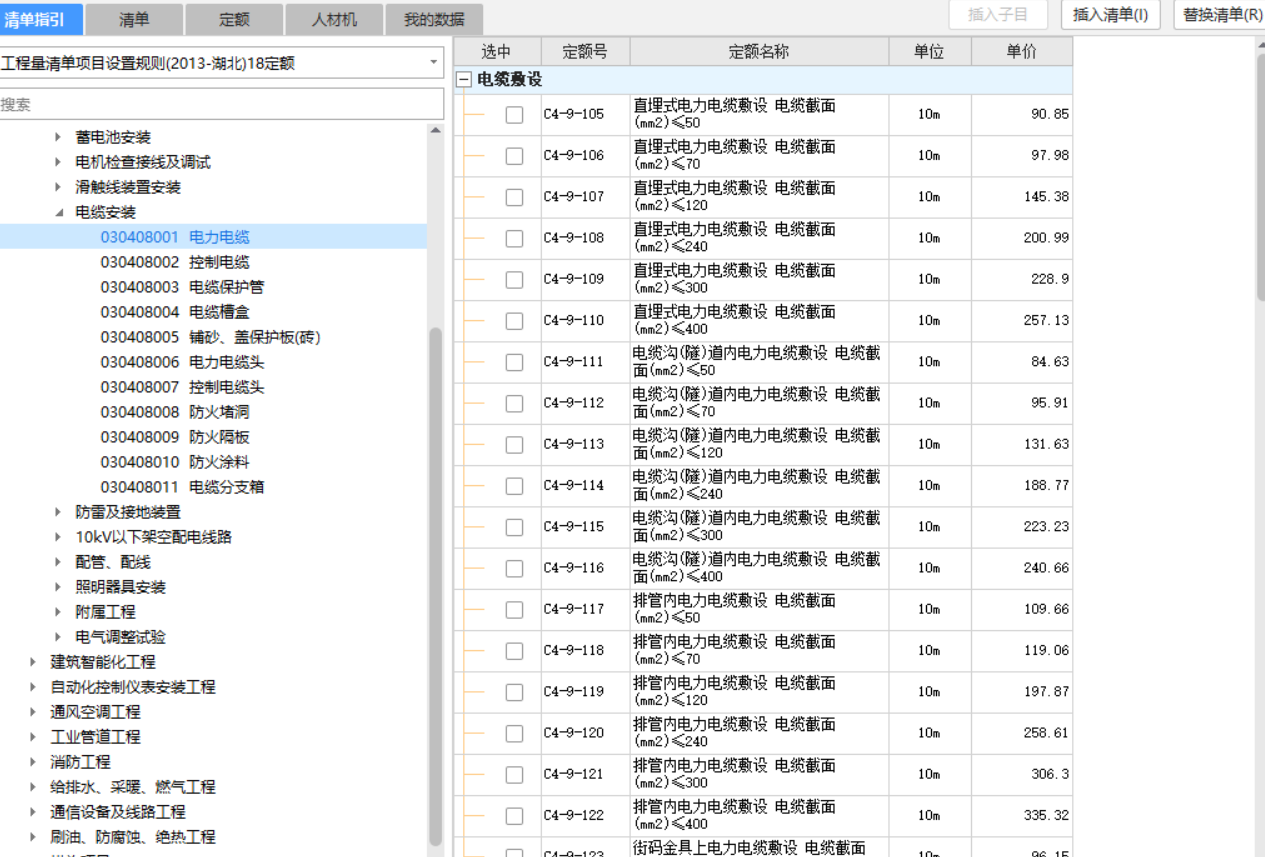
Task: Expand the 蓄电池安装 tree node
Action: point(58,138)
